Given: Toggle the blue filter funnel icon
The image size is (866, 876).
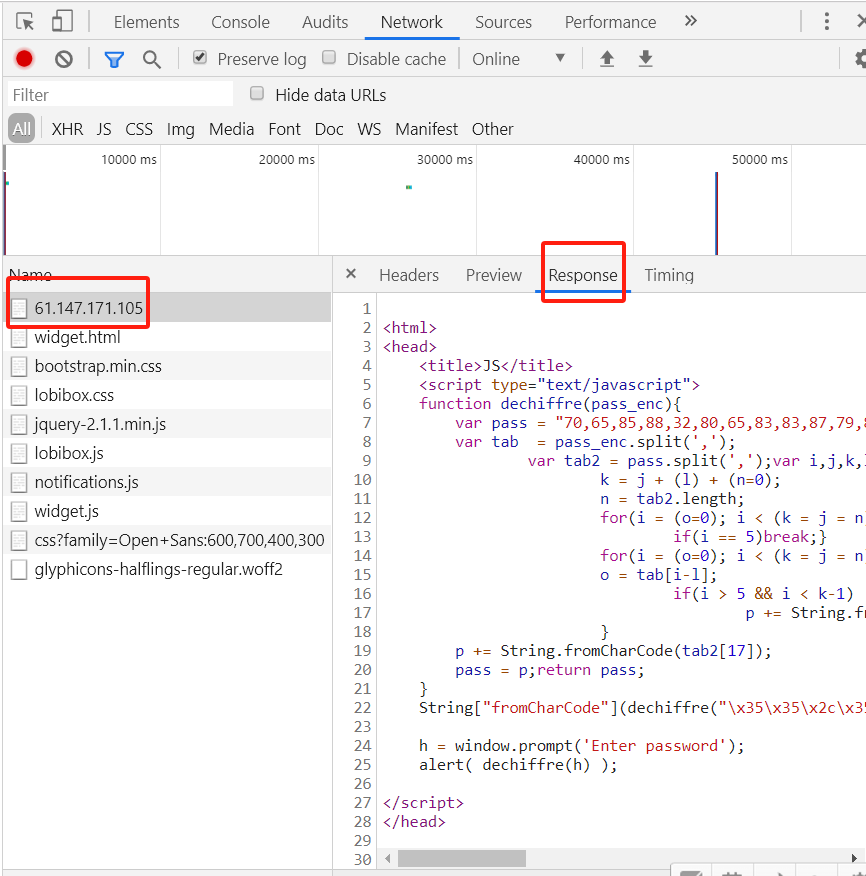Looking at the screenshot, I should tap(114, 59).
